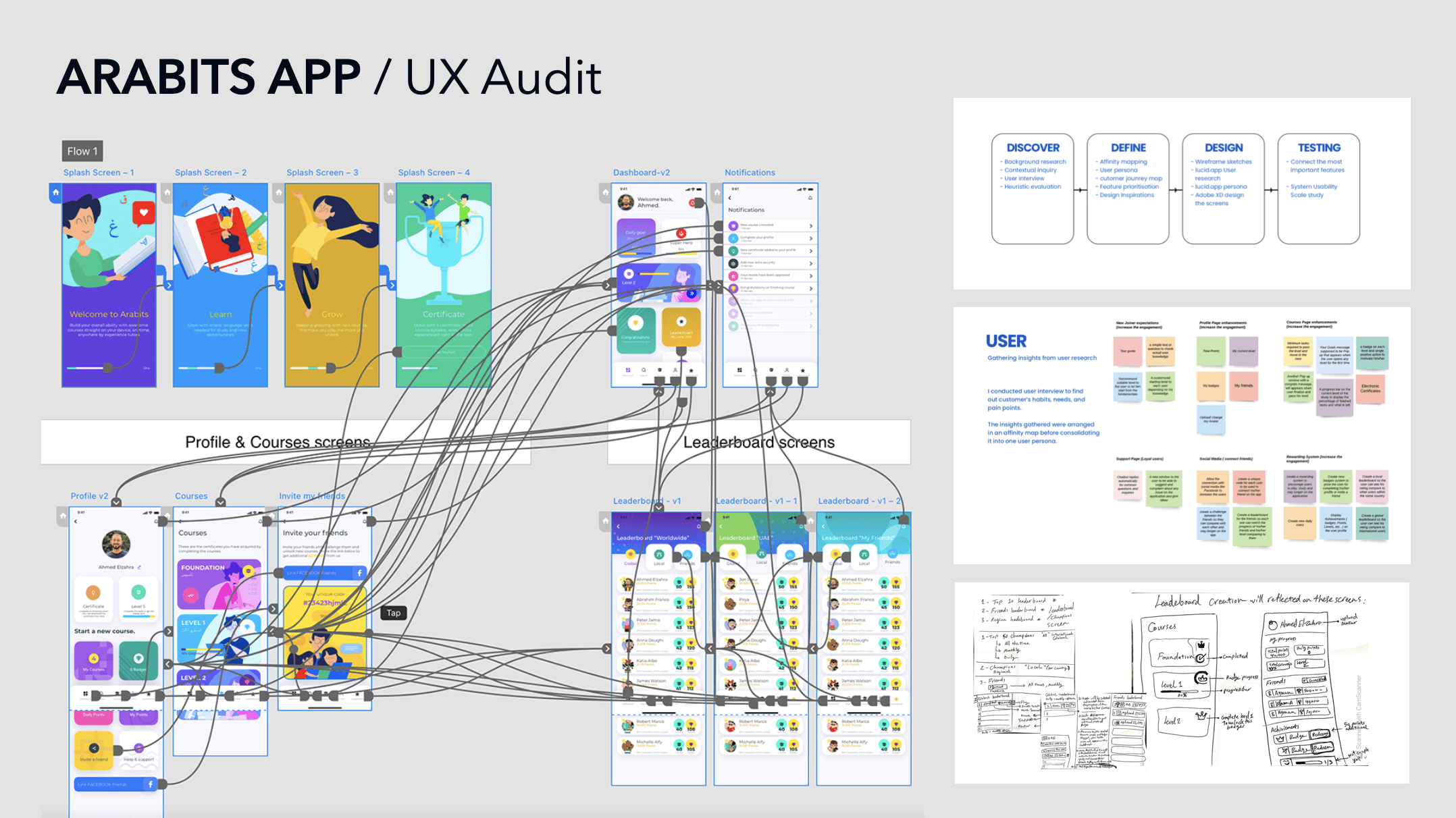Open the Your review have been approved chevron

811,276
